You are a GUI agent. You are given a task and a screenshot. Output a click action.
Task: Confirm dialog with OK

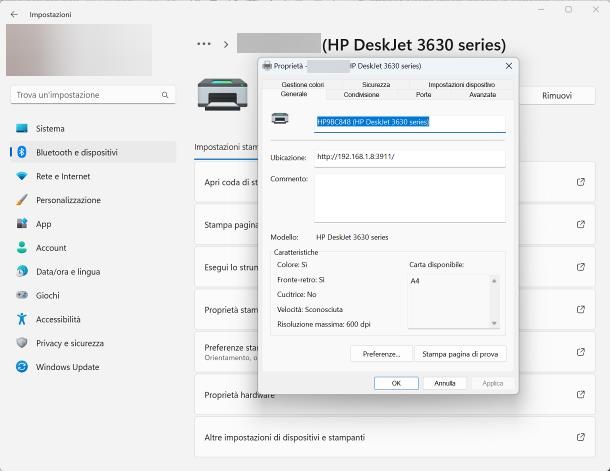click(x=396, y=383)
